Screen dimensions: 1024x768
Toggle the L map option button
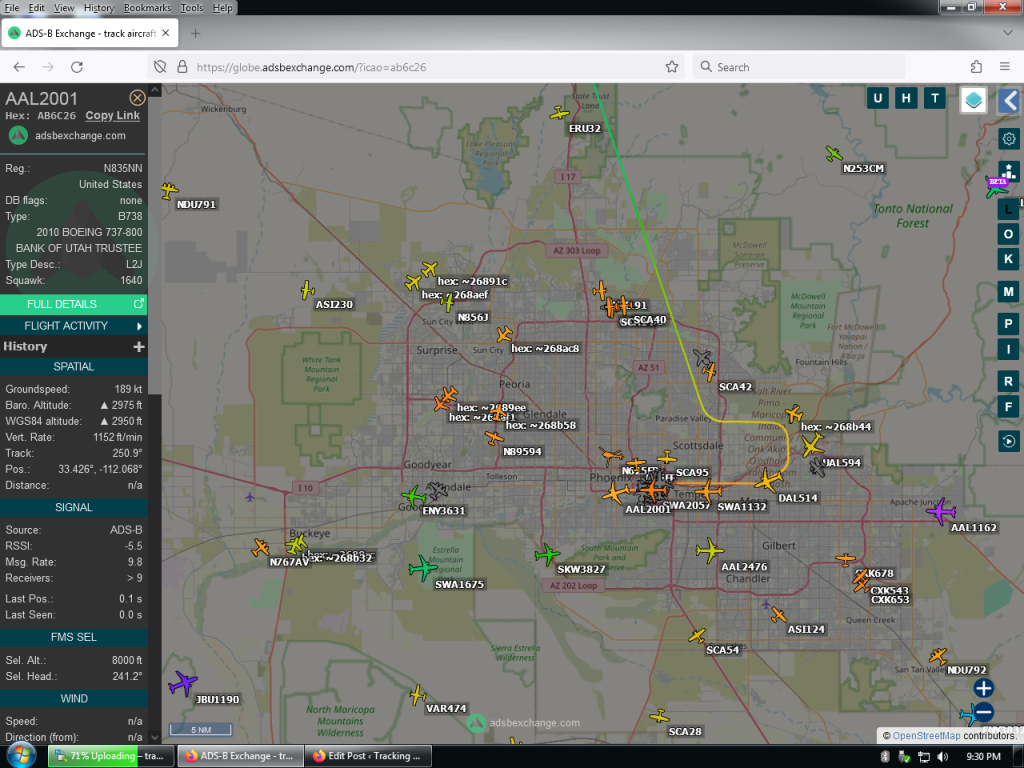tap(1008, 209)
